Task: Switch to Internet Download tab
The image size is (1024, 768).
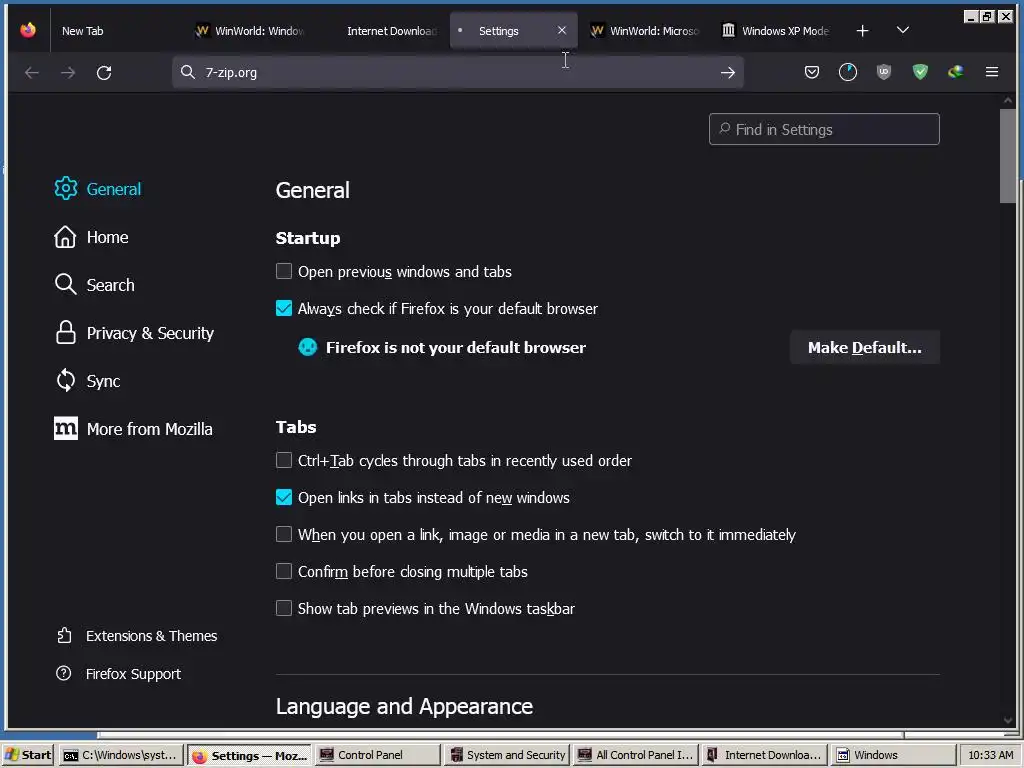Action: [382, 31]
